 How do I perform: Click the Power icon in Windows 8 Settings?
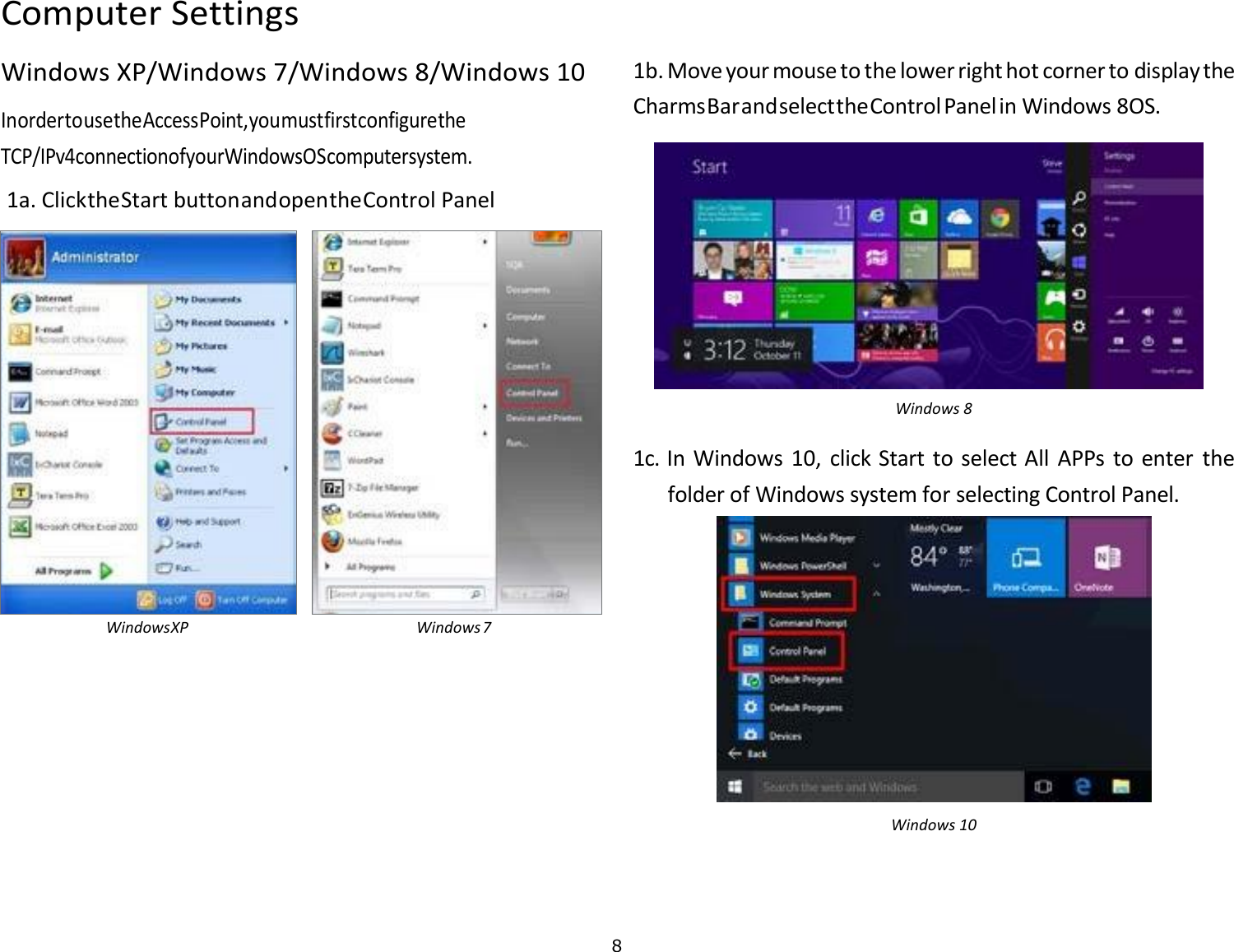[1148, 342]
